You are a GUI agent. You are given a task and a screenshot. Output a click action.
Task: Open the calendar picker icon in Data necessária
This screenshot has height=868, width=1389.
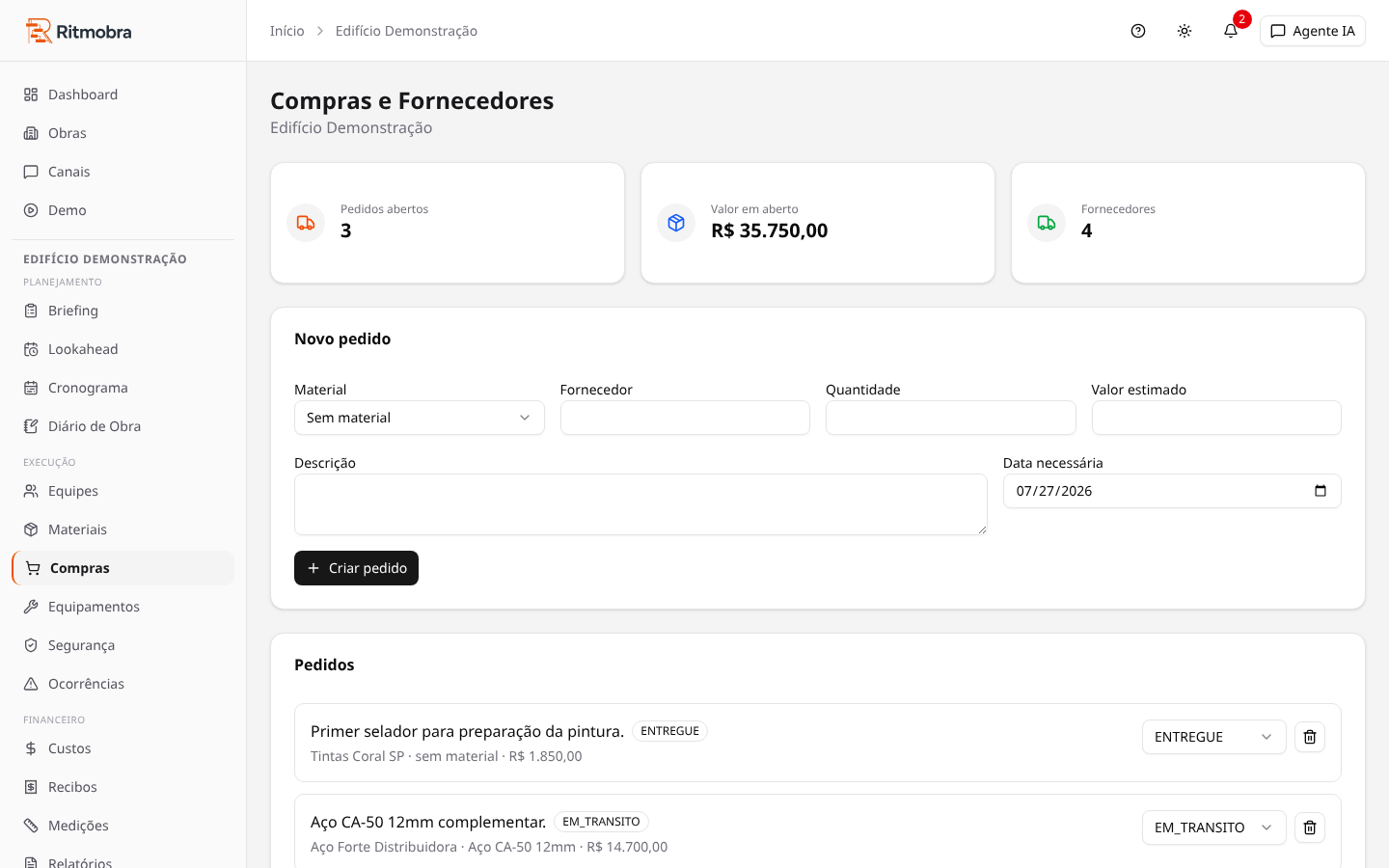point(1321,491)
